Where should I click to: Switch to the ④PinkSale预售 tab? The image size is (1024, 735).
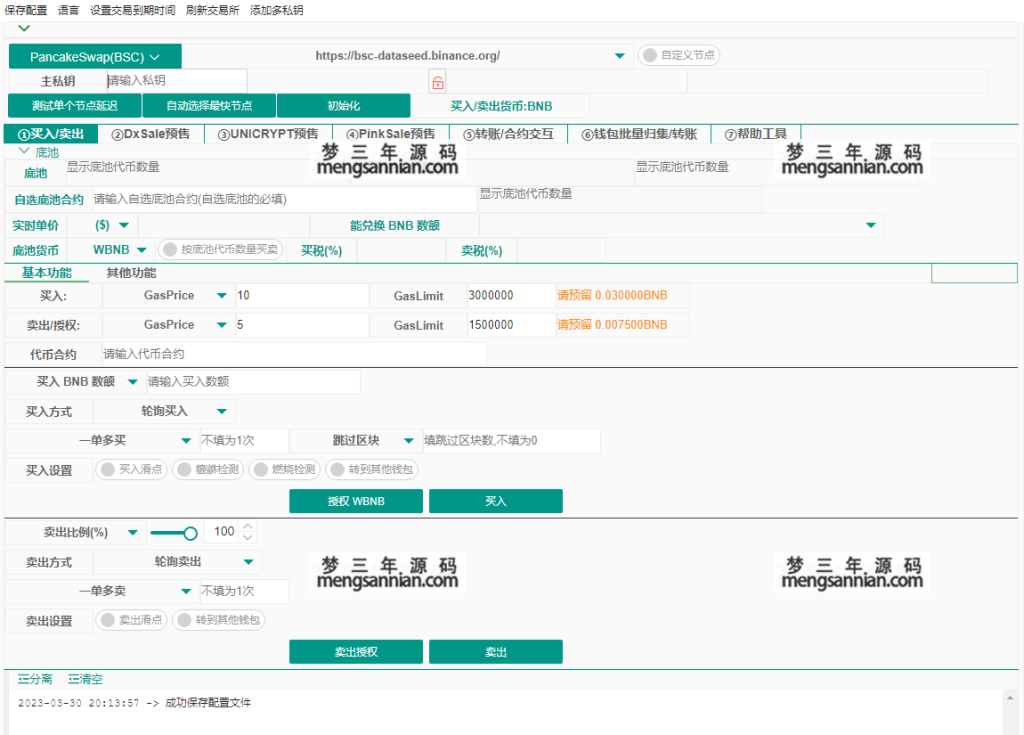click(391, 134)
